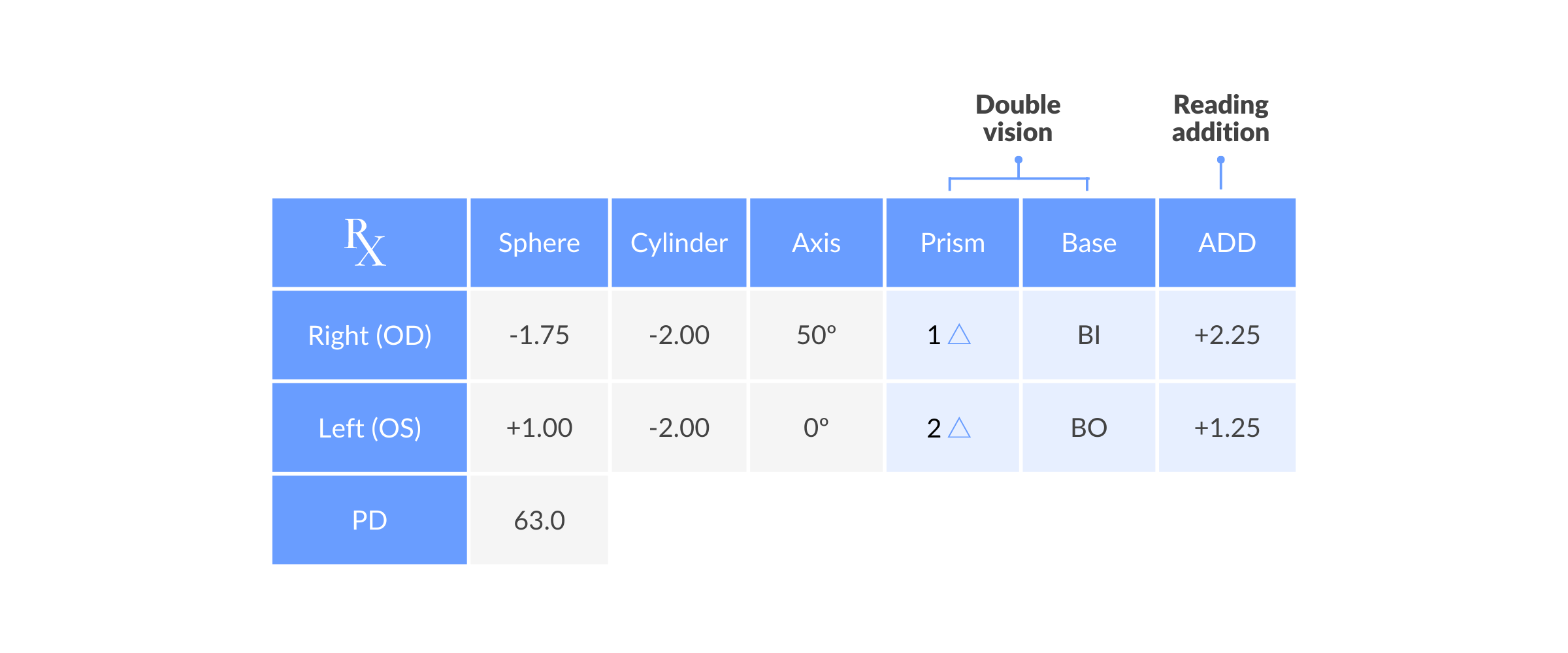Click the Base column header
Viewport: 1568px width, 653px height.
1089,243
